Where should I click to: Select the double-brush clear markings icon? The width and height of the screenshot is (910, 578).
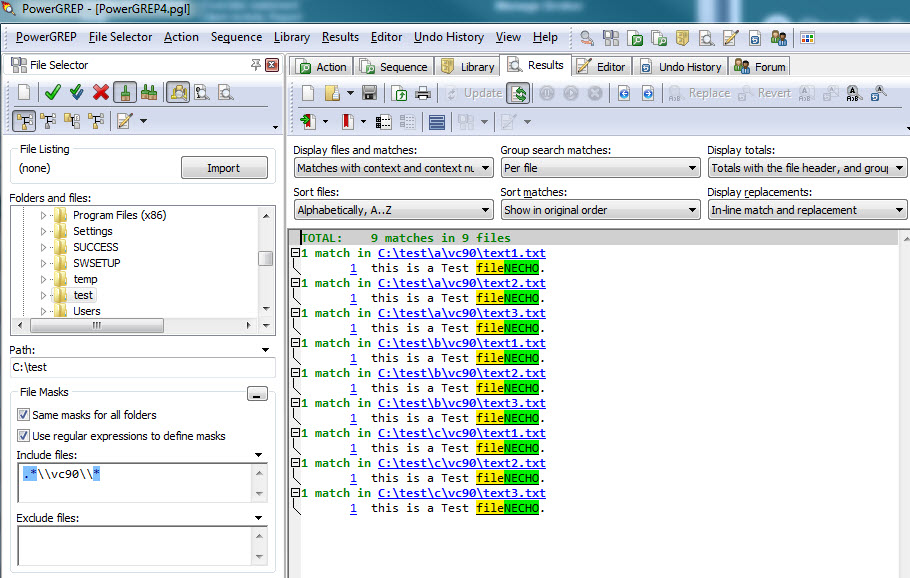click(x=148, y=93)
